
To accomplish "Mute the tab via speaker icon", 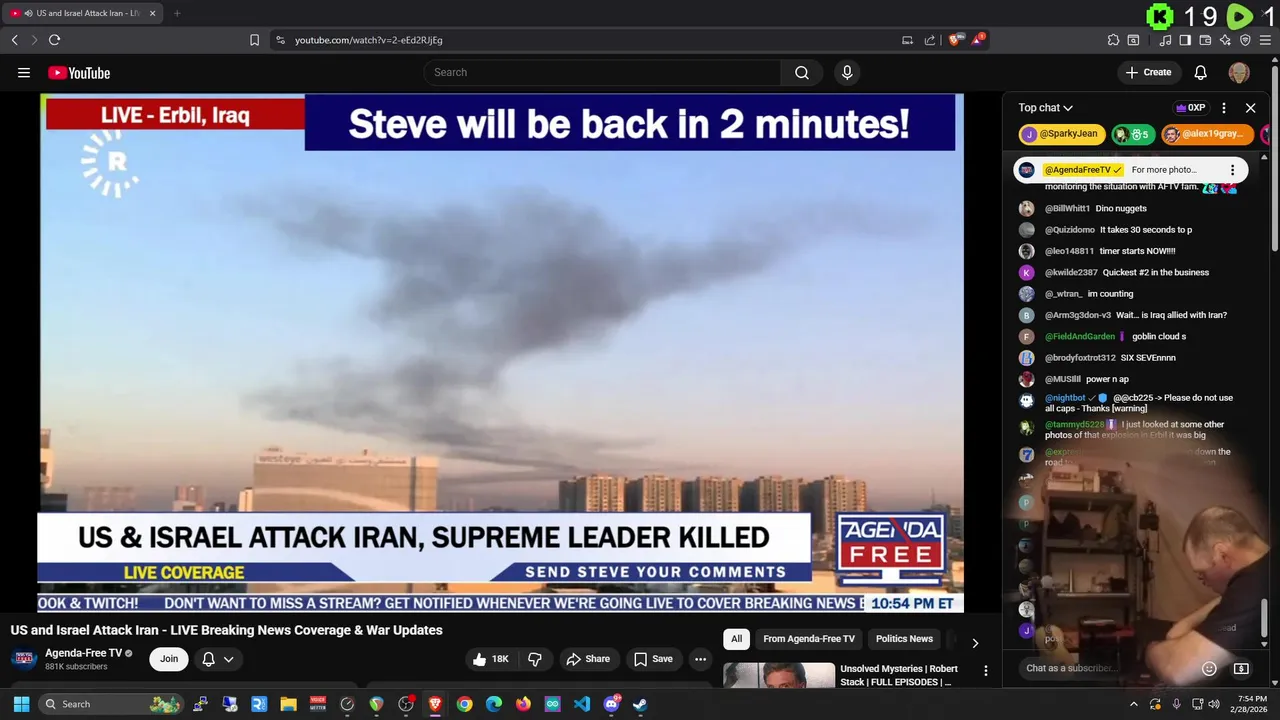I will (x=28, y=13).
